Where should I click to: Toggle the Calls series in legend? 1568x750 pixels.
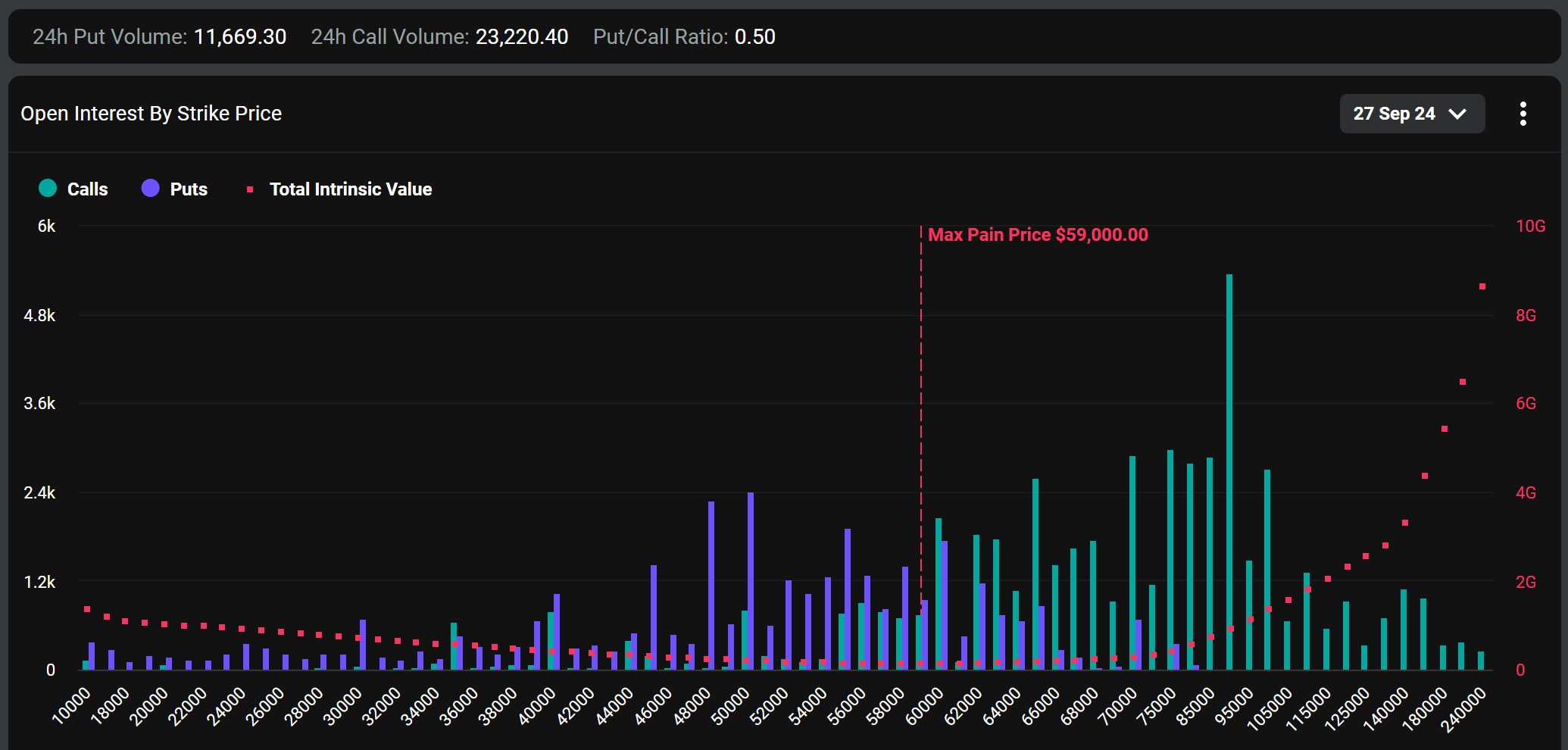click(x=73, y=189)
